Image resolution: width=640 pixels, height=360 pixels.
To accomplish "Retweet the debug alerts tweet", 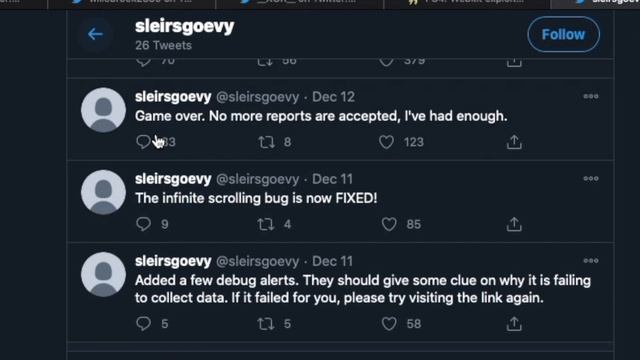I will [266, 324].
